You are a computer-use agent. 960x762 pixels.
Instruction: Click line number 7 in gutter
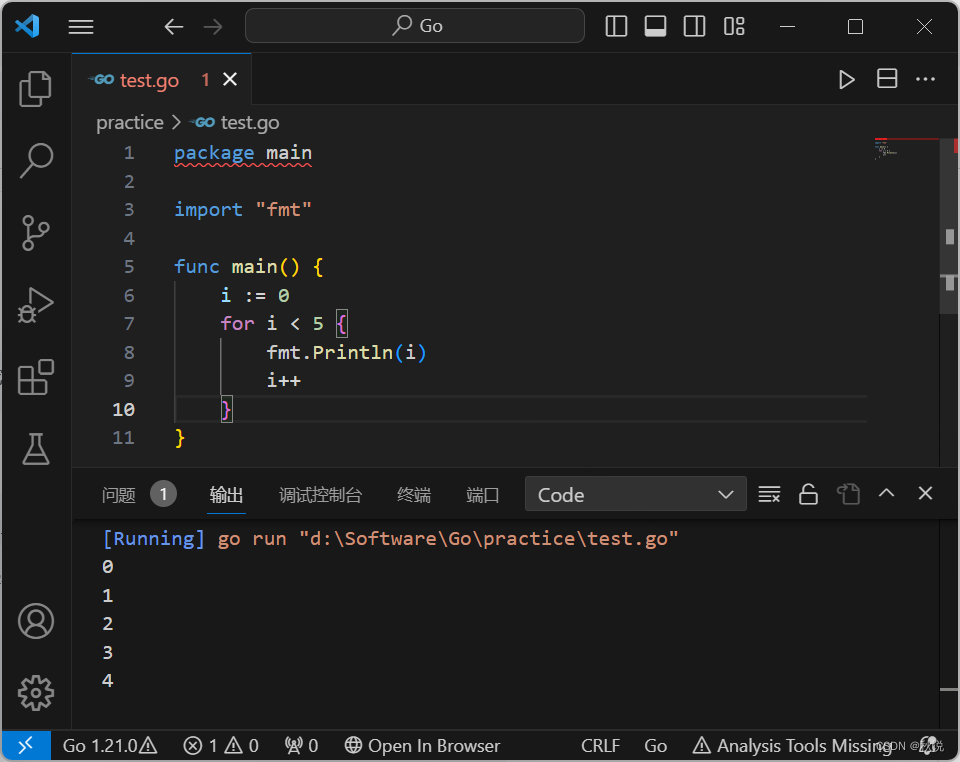coord(129,323)
